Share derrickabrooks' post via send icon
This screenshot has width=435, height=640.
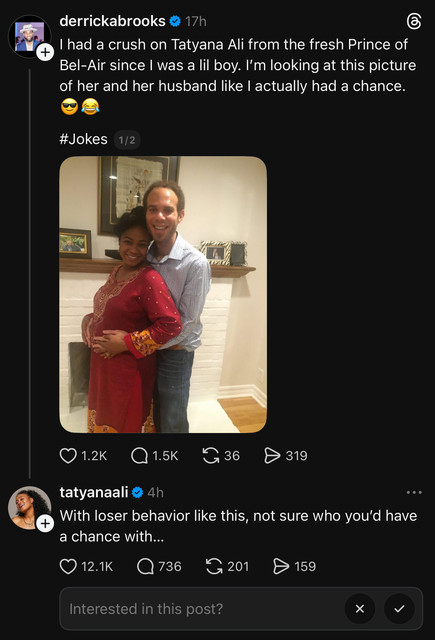pos(272,456)
